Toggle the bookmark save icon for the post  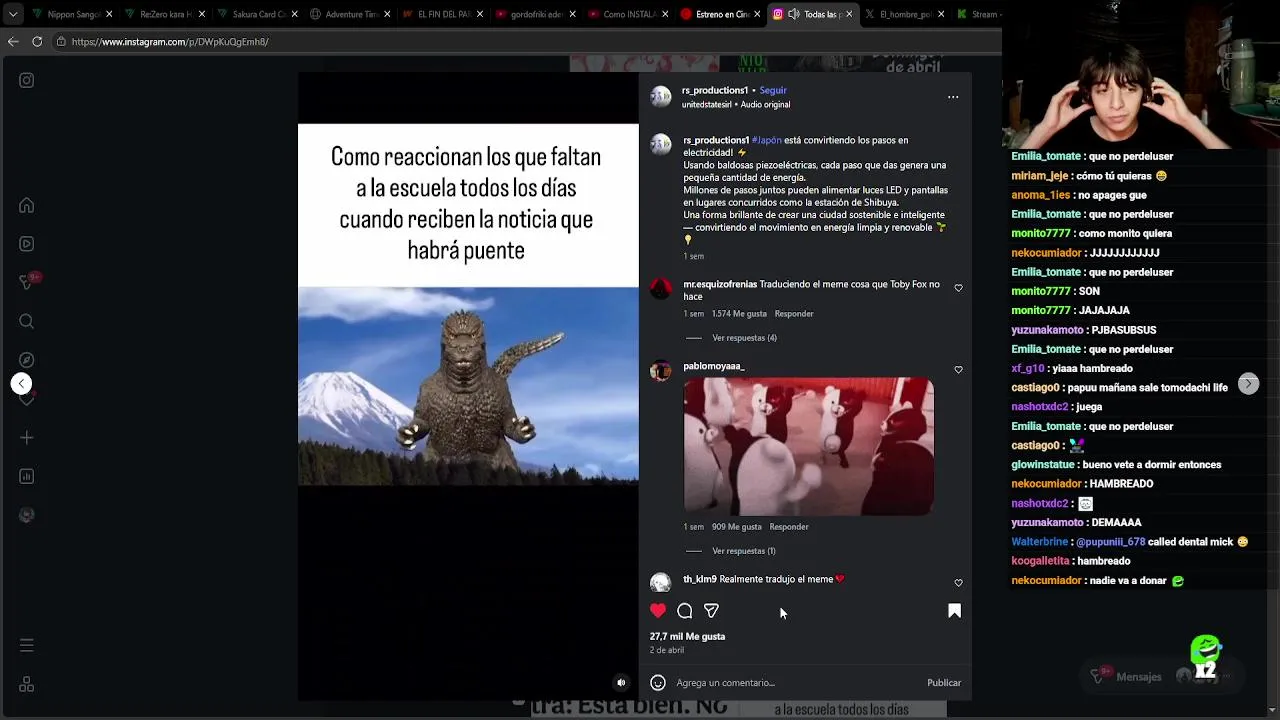tap(954, 611)
